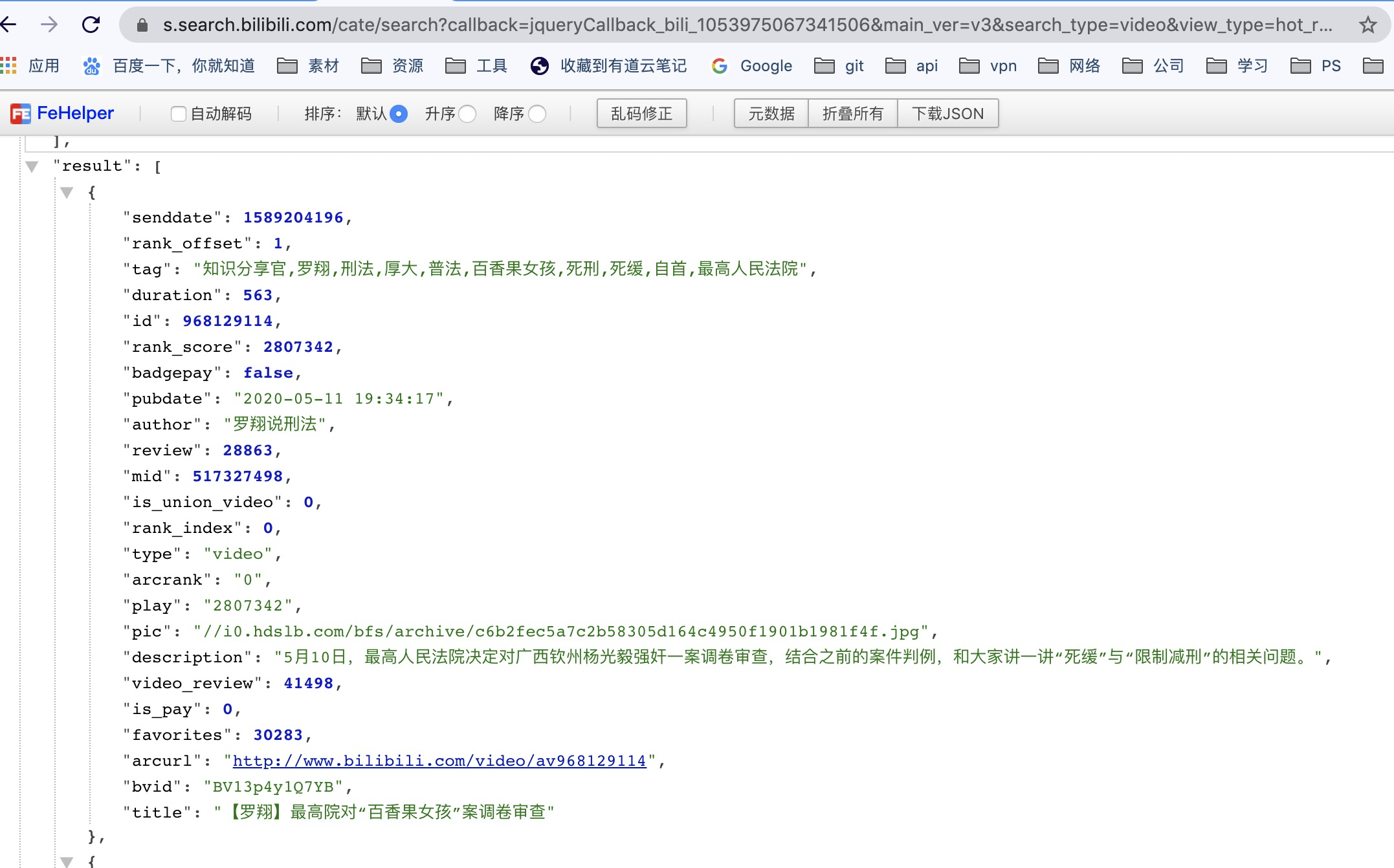Expand the git bookmarks folder
The height and width of the screenshot is (868, 1394).
coord(839,65)
